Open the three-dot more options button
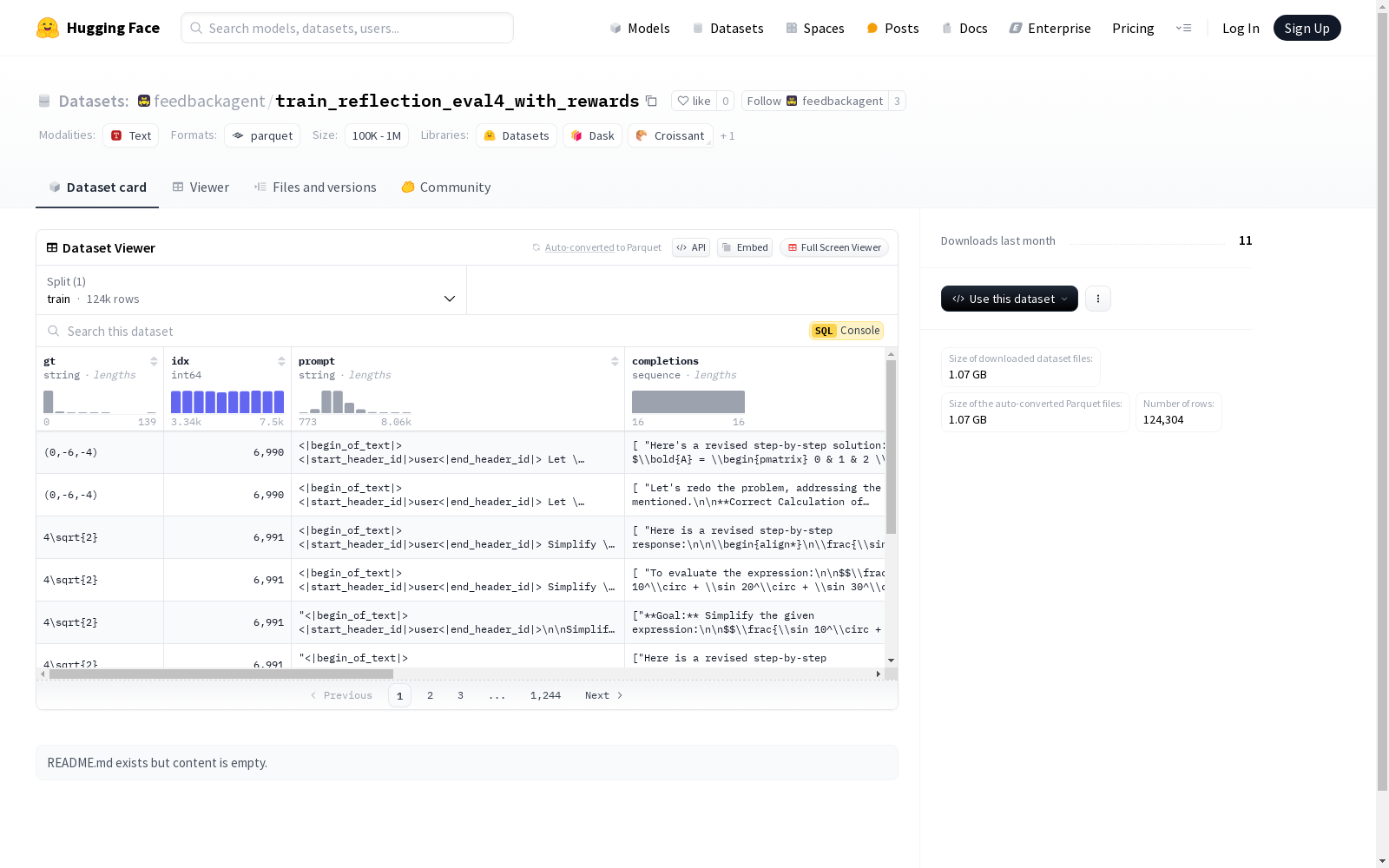 [1098, 299]
